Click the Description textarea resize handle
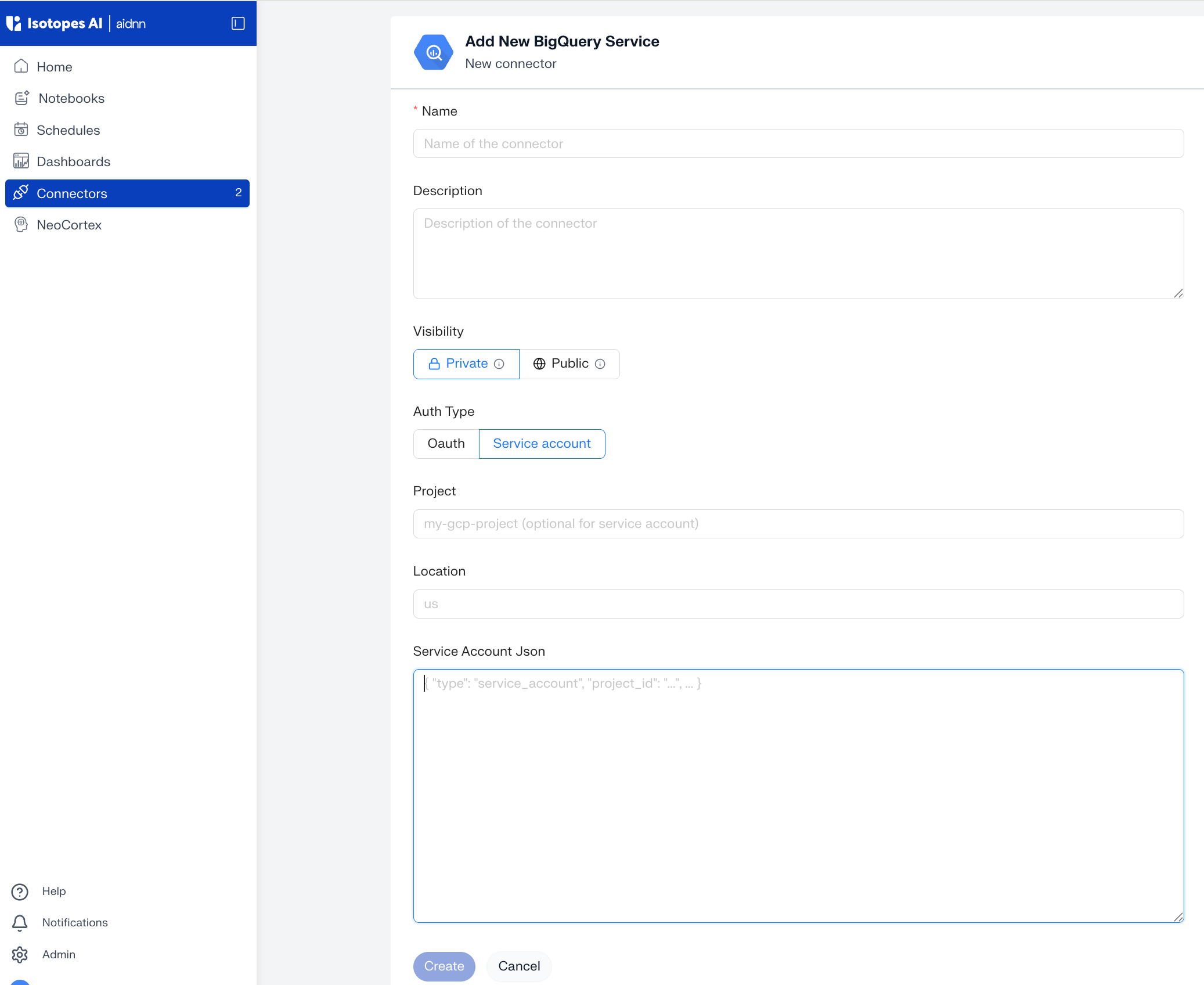Screen dimensions: 1204x985 1178,293
